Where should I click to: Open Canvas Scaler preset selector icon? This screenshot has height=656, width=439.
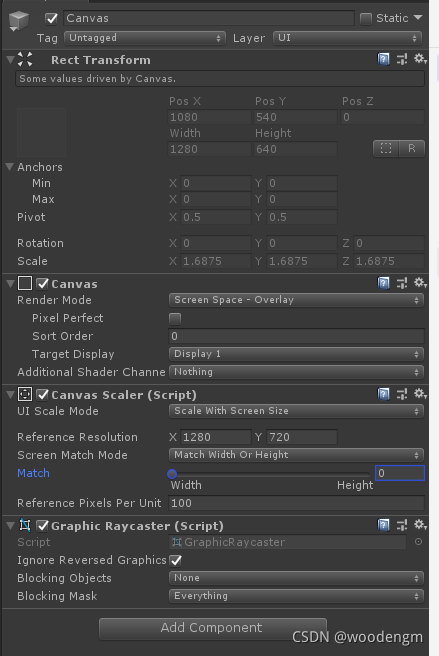coord(402,394)
